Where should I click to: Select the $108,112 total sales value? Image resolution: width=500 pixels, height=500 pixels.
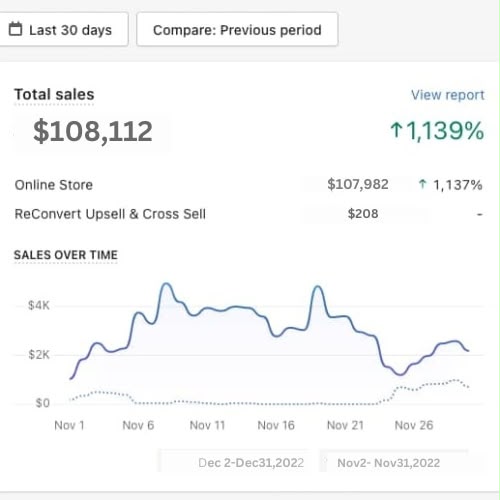pyautogui.click(x=93, y=131)
